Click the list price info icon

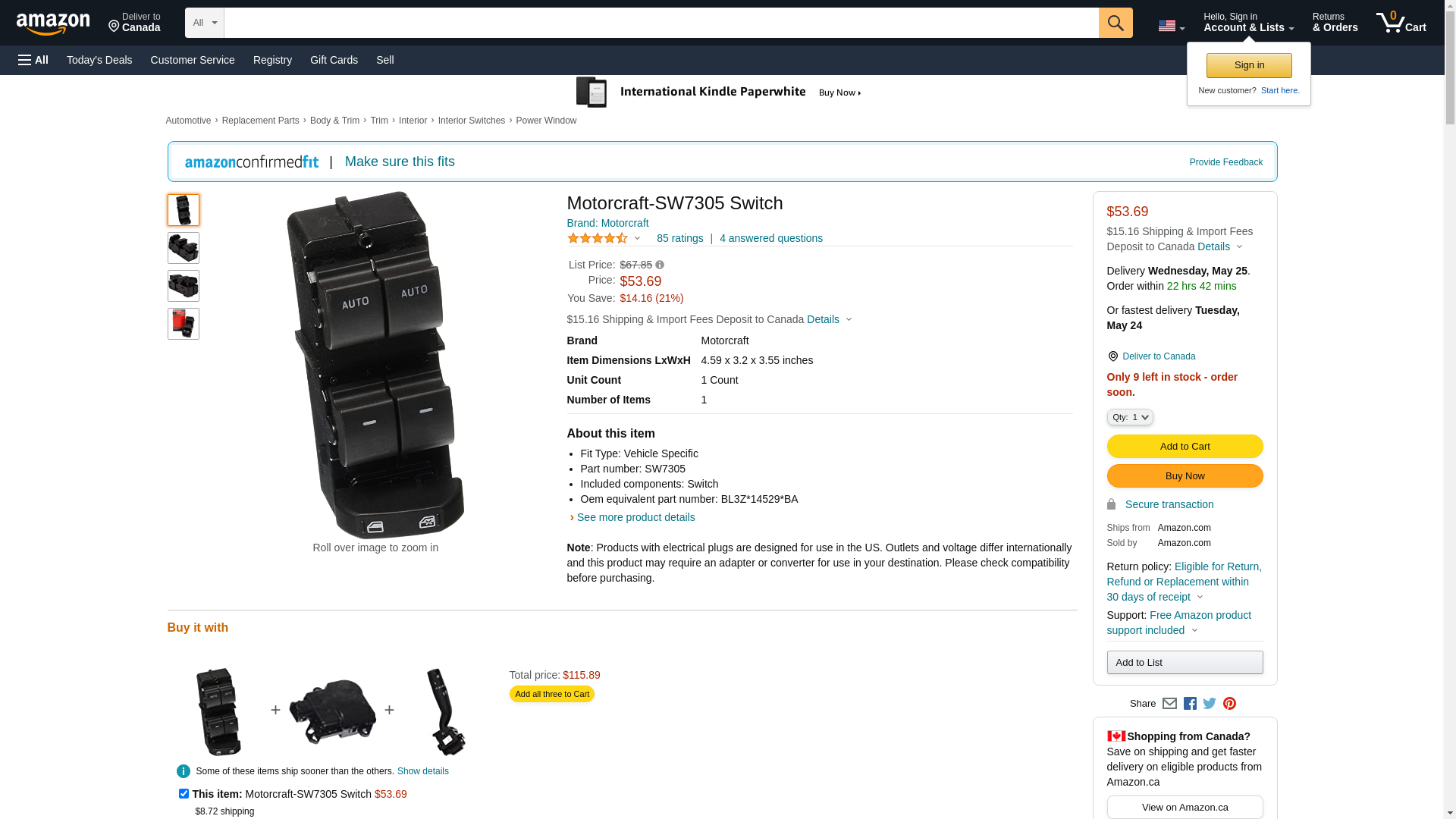click(660, 265)
